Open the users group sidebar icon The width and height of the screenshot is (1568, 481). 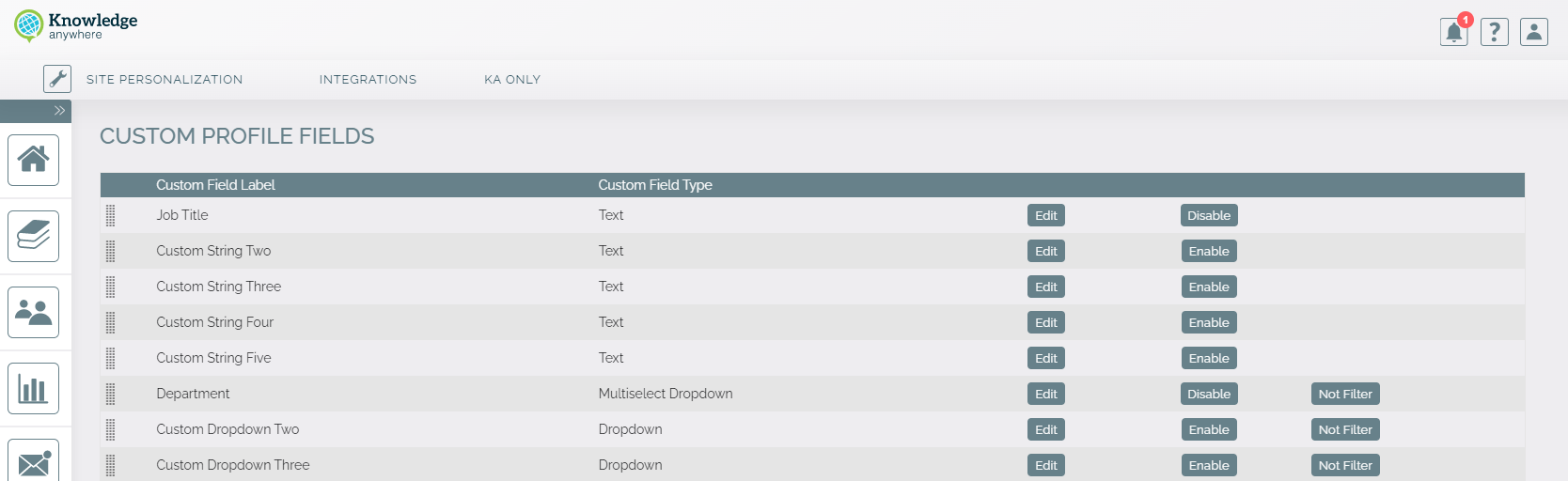coord(34,312)
